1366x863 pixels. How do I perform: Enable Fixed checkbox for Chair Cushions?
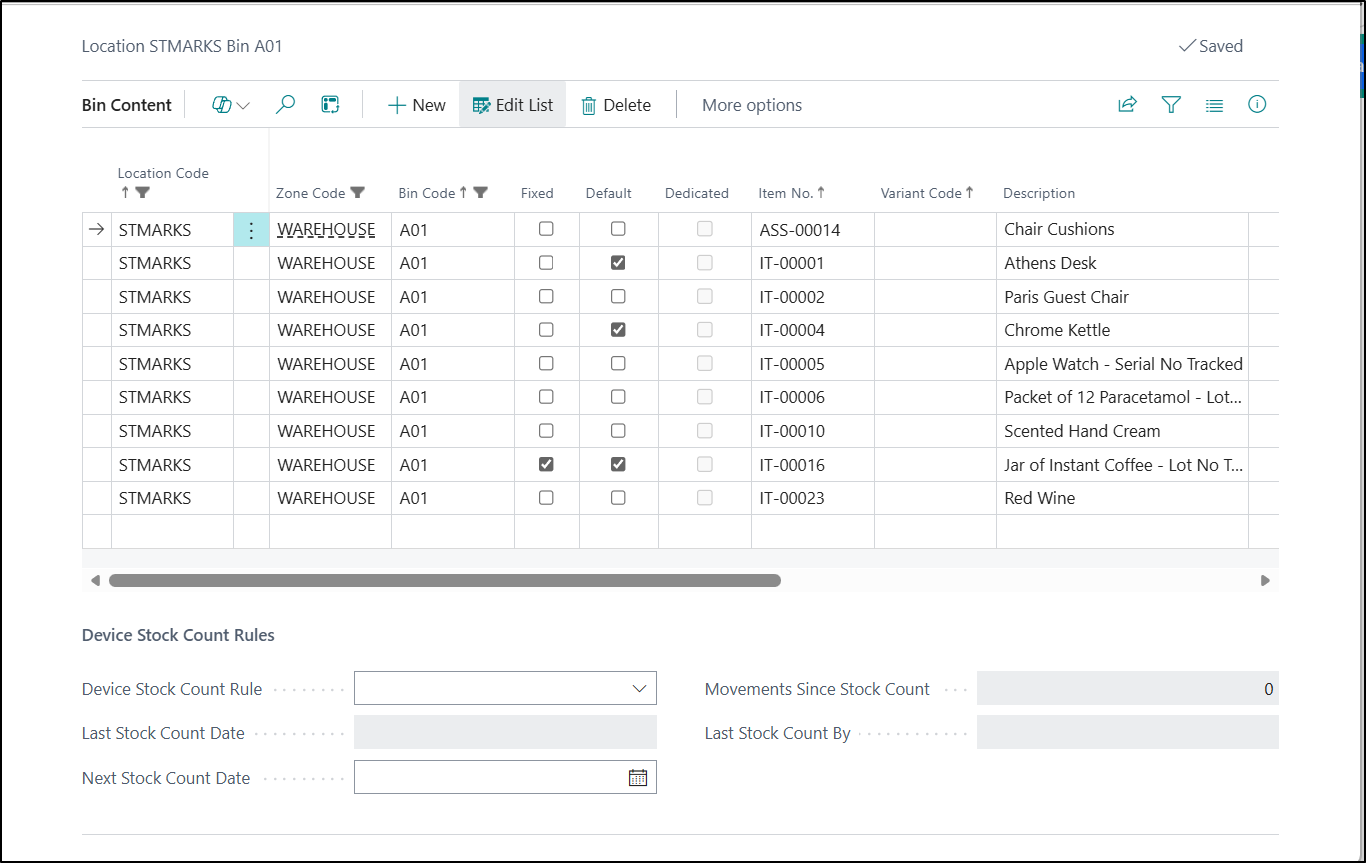[x=546, y=229]
